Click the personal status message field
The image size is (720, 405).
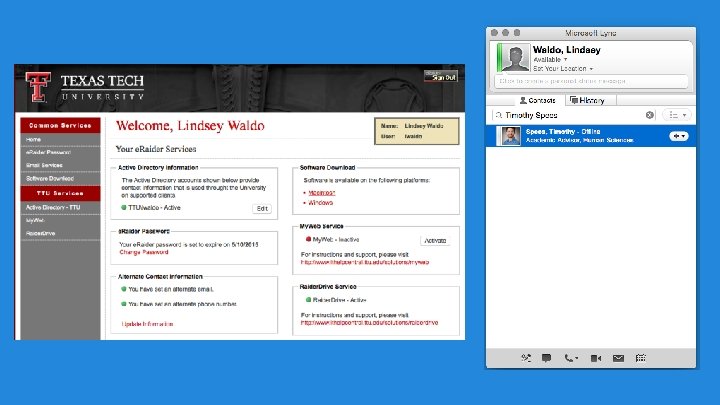click(591, 81)
